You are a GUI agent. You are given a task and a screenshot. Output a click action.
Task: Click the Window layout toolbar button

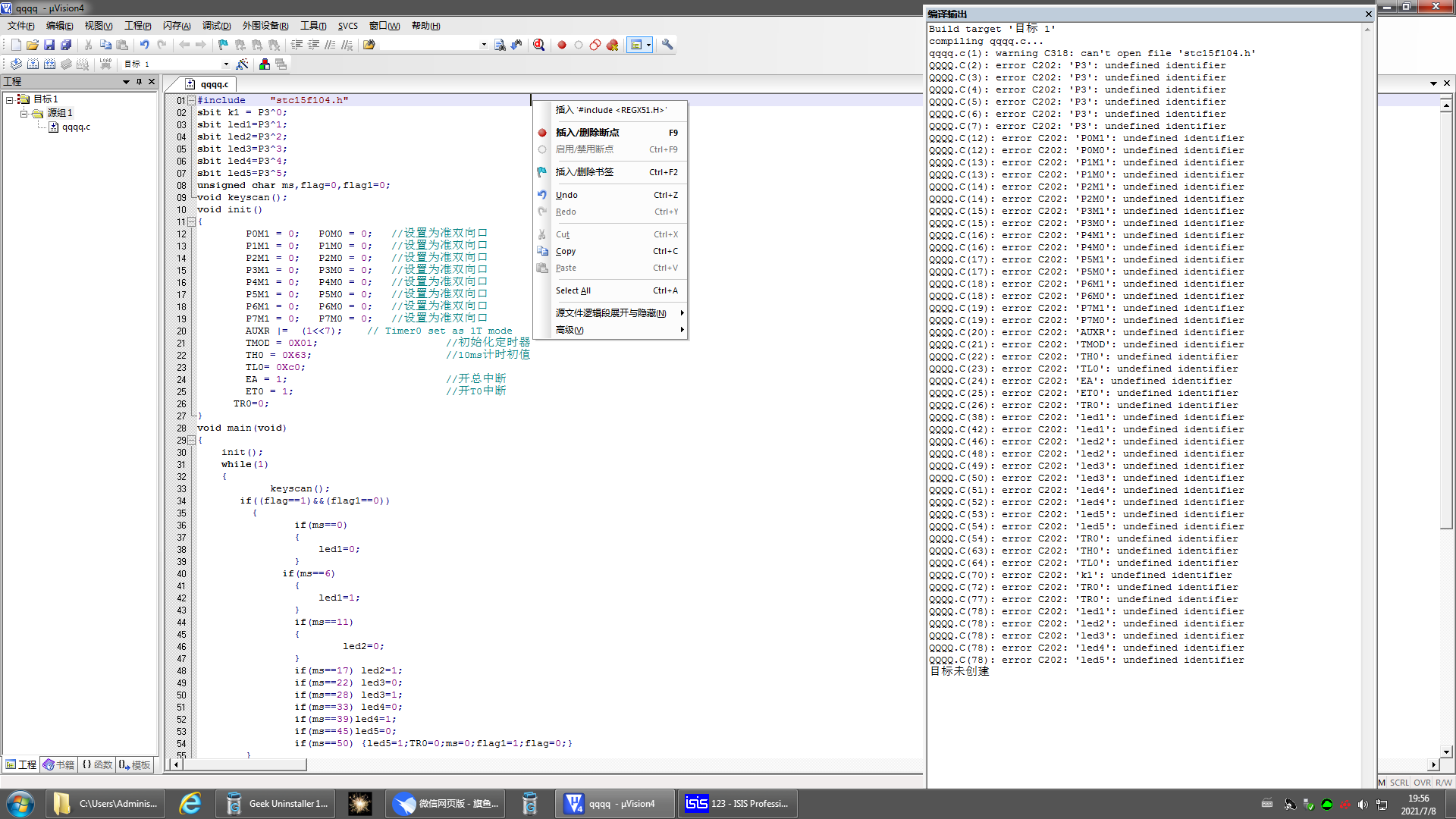[x=636, y=45]
